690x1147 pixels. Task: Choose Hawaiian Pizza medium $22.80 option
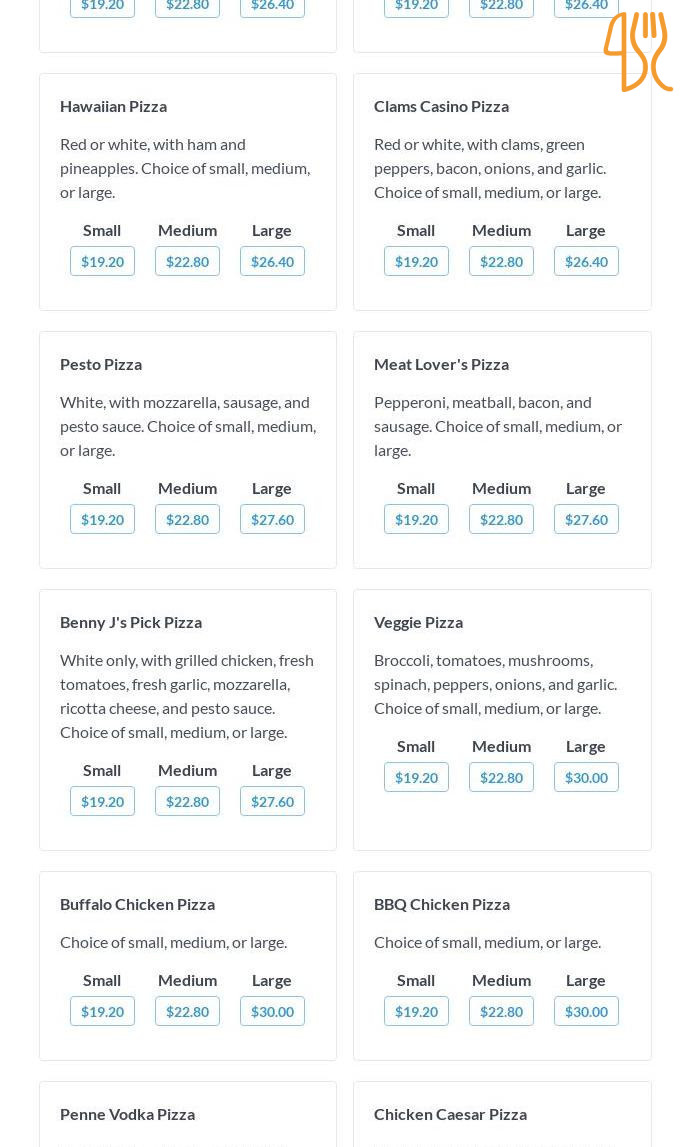click(187, 262)
